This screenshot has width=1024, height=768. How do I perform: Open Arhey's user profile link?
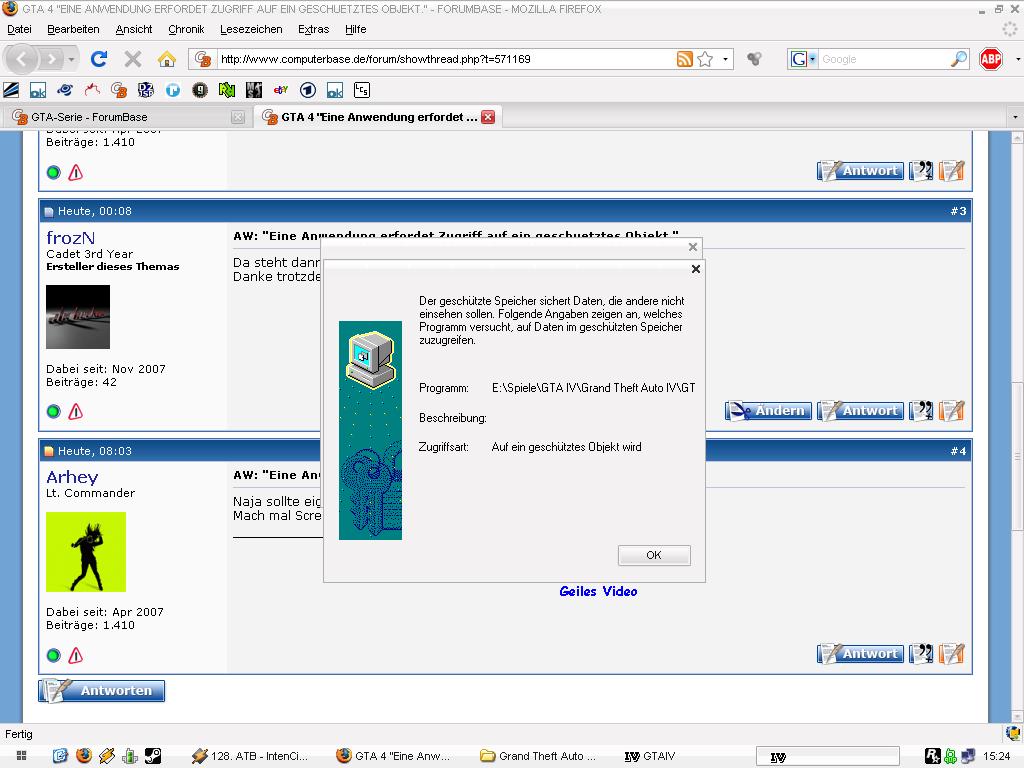point(72,477)
